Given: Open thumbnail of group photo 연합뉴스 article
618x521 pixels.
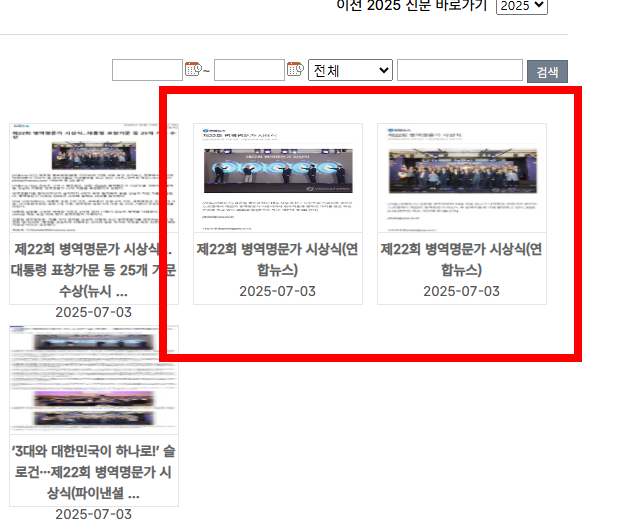Looking at the screenshot, I should (x=462, y=178).
